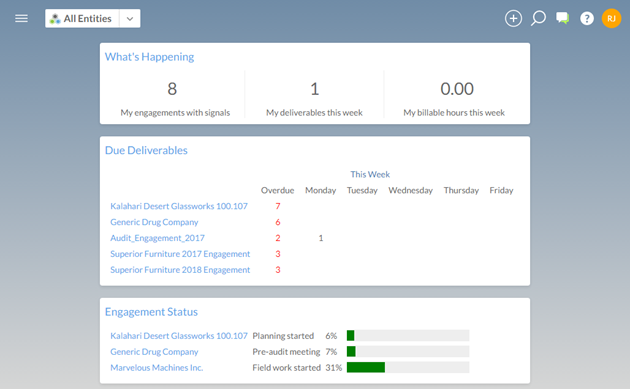Click overdue count 3 for Superior Furniture 2017

[278, 254]
